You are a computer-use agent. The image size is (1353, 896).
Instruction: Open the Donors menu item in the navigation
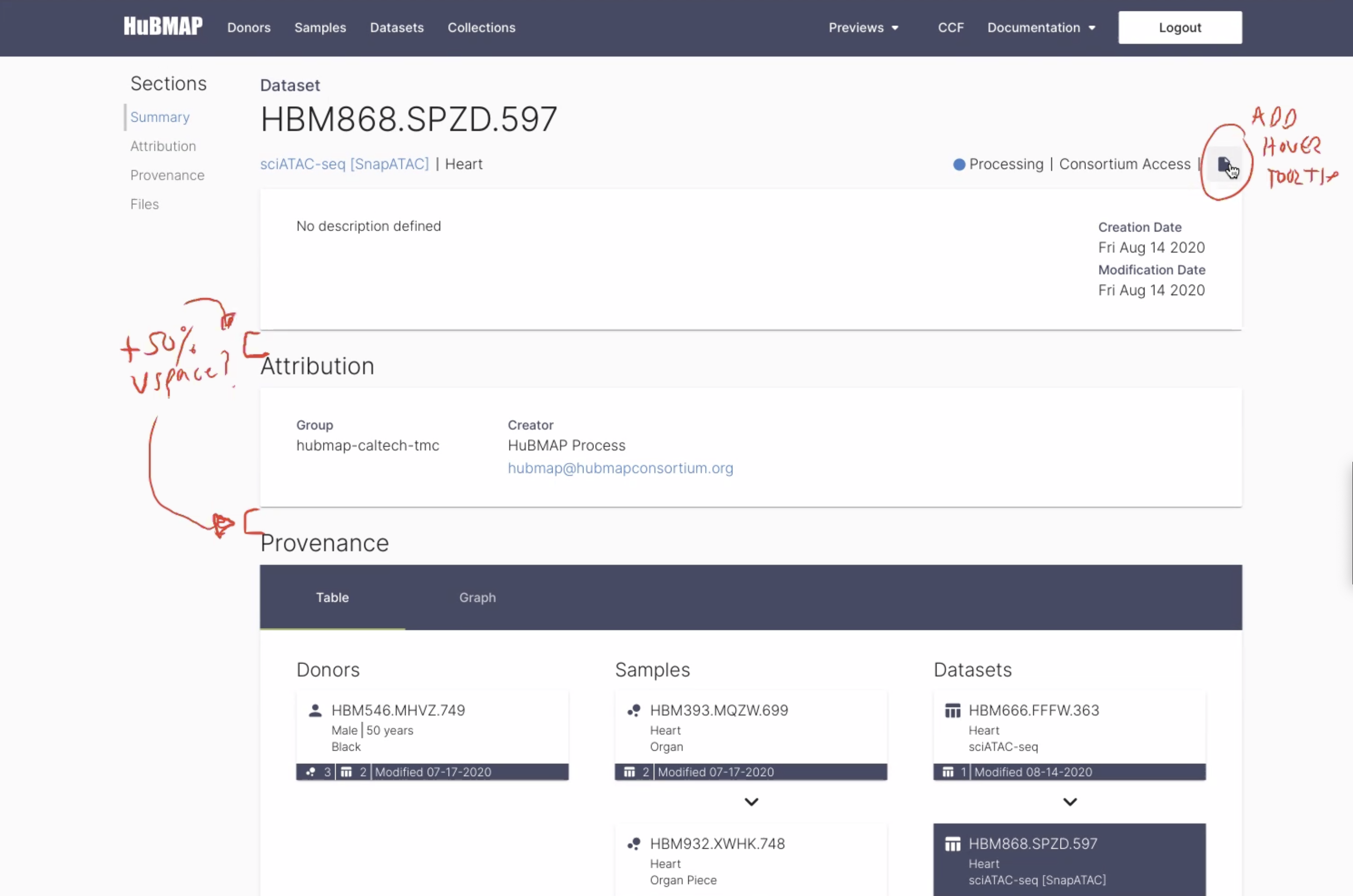pyautogui.click(x=249, y=27)
